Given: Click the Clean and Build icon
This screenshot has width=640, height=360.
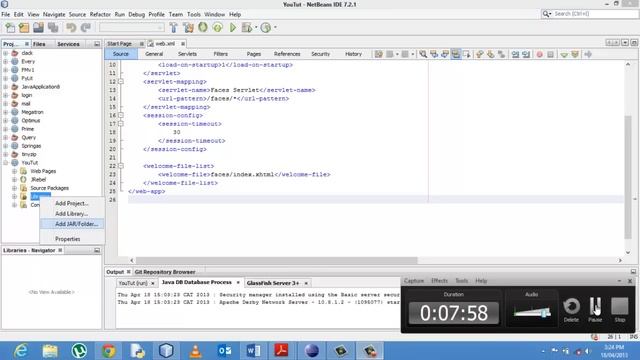Looking at the screenshot, I should coord(188,28).
